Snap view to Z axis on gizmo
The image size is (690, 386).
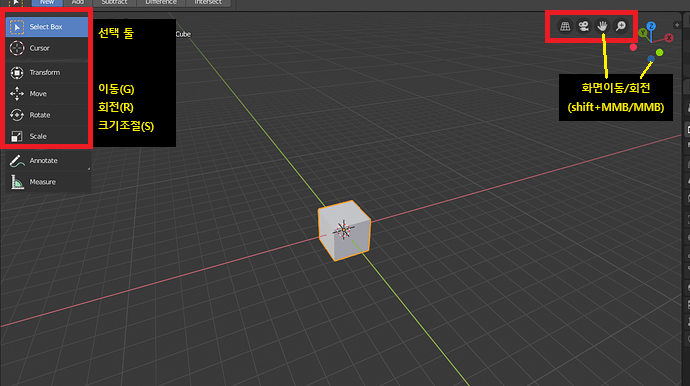point(651,26)
